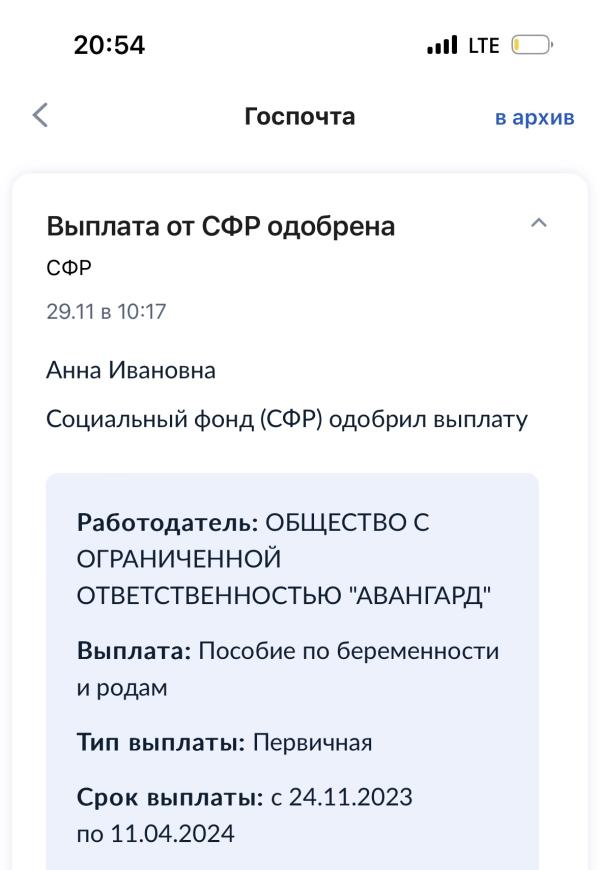
Task: Move message to archive via 'в архив'
Action: (535, 117)
